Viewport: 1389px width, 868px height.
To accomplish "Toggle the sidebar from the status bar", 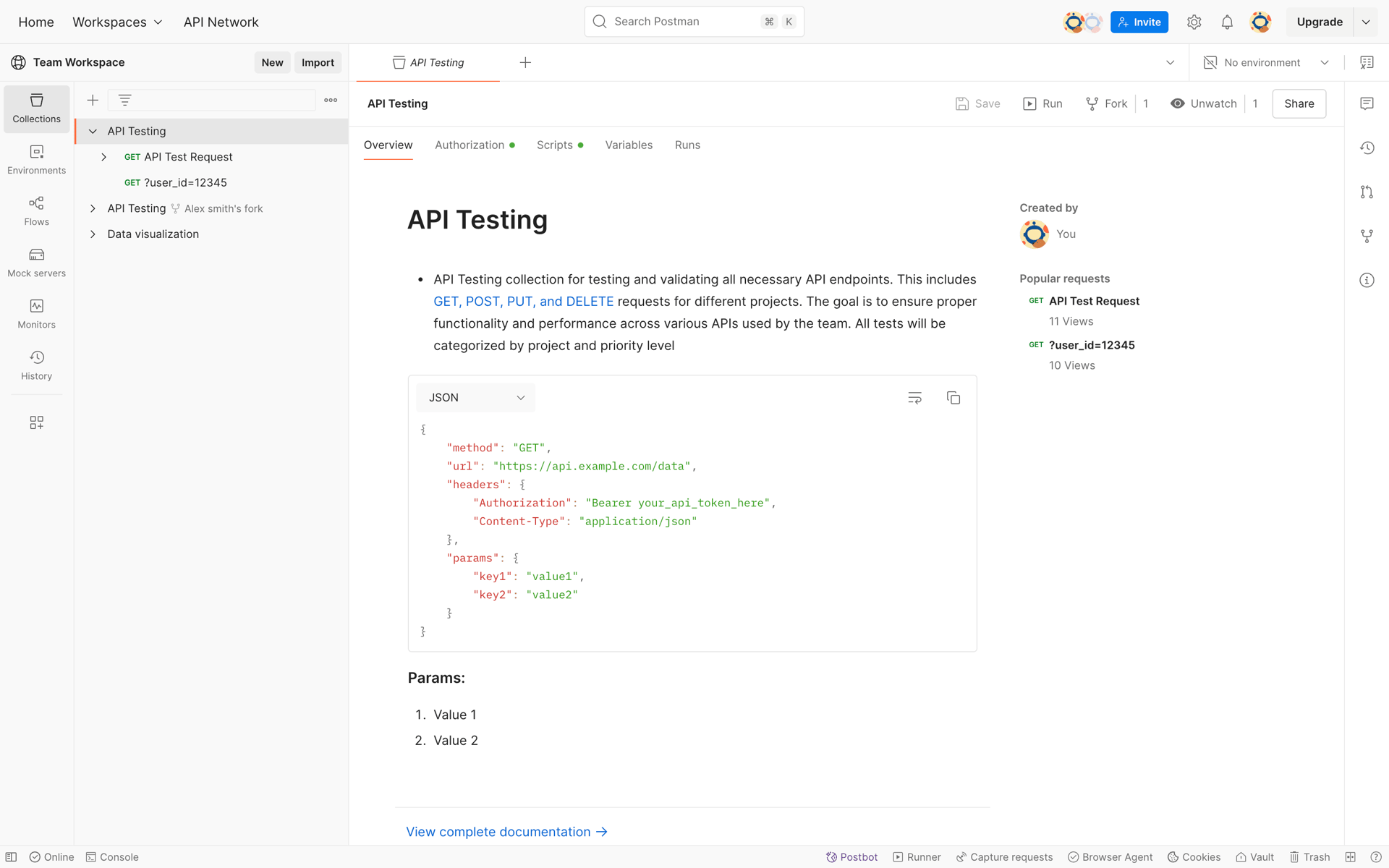I will point(11,857).
